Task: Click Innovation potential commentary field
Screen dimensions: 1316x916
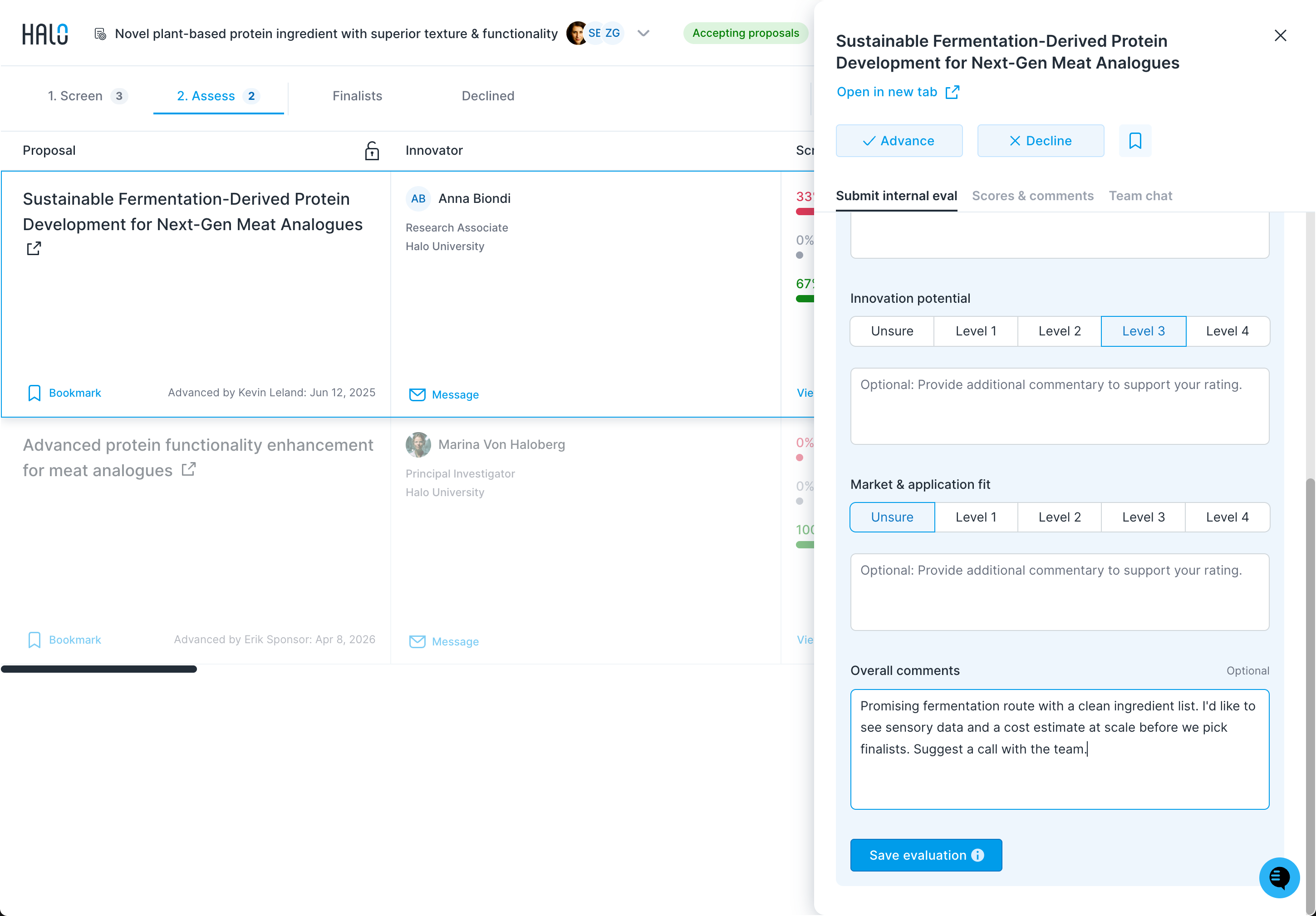Action: (1059, 406)
